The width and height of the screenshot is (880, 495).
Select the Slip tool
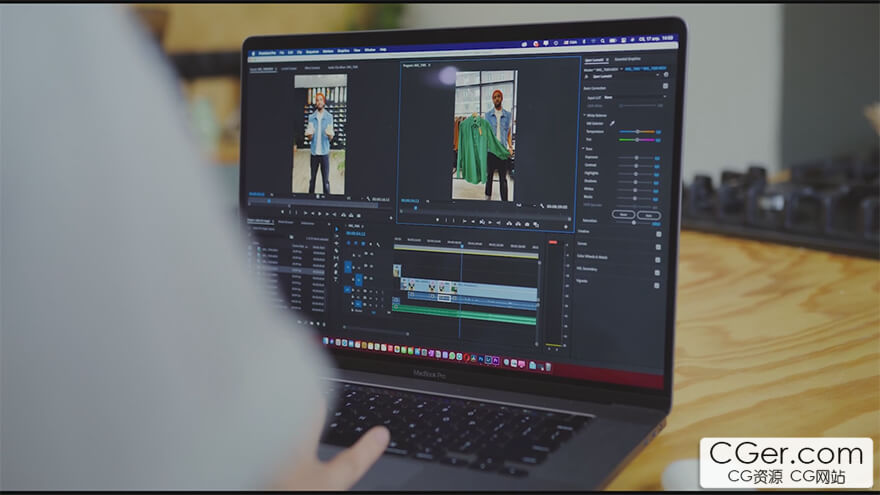pyautogui.click(x=337, y=258)
